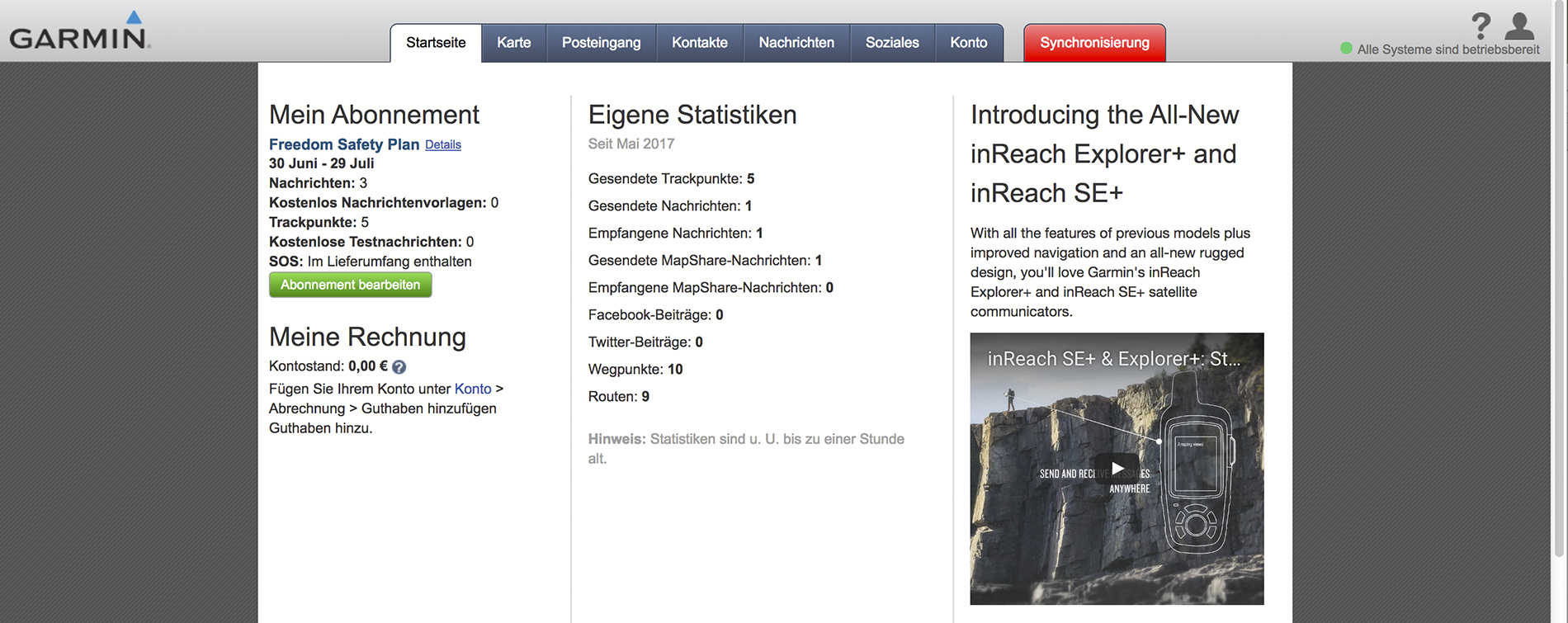This screenshot has width=1568, height=623.
Task: Open the user profile icon
Action: pos(1519,26)
